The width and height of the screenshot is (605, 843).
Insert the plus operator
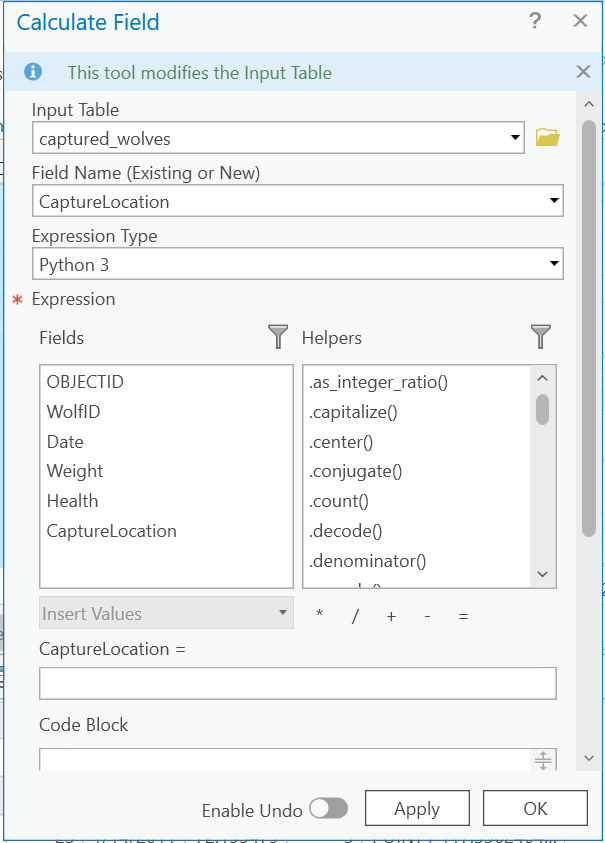click(391, 616)
